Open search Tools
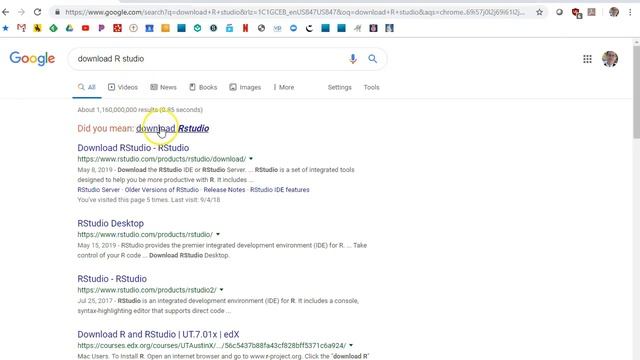 tap(371, 87)
